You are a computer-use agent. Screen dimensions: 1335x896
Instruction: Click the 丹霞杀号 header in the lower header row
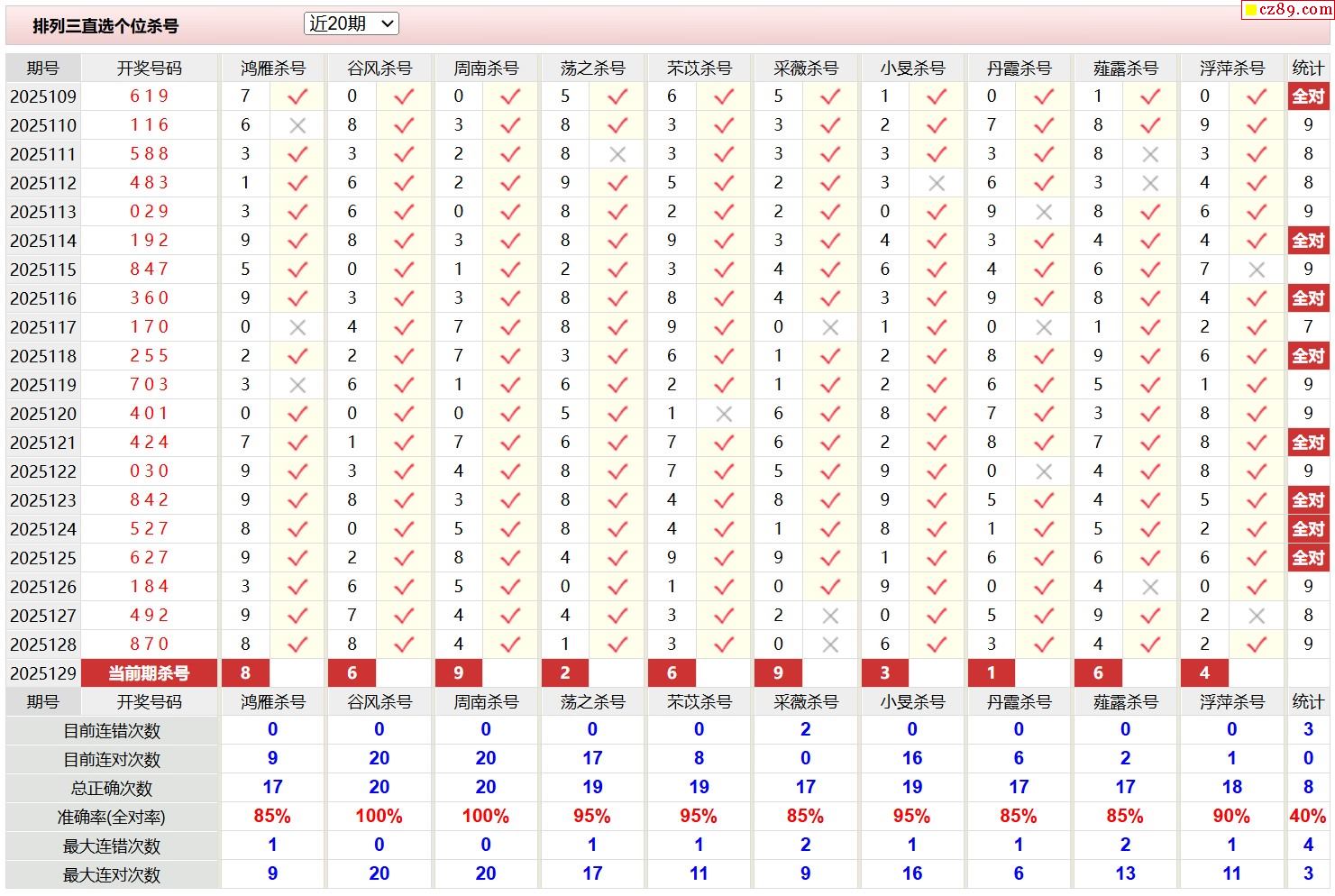(1019, 702)
